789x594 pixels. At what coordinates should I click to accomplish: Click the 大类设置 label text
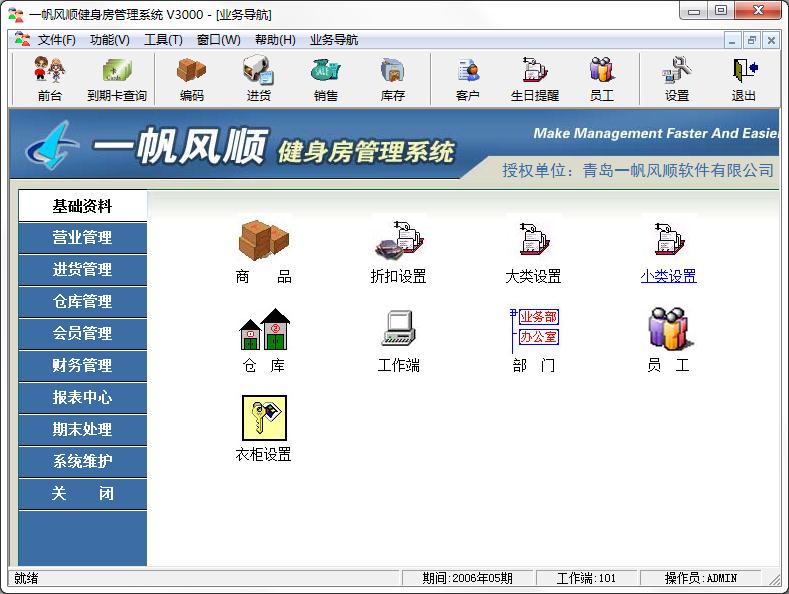click(x=533, y=276)
